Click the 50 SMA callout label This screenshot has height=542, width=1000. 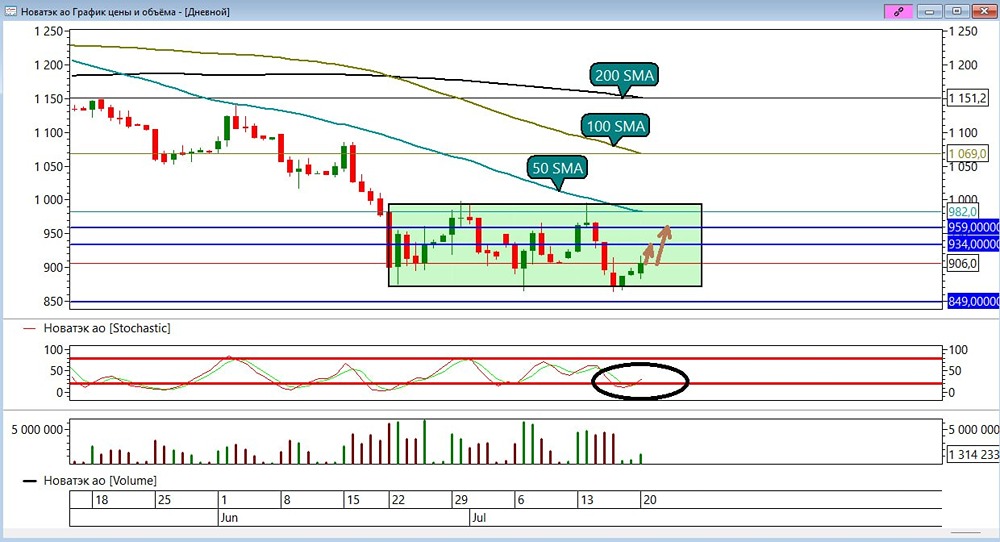pyautogui.click(x=558, y=168)
